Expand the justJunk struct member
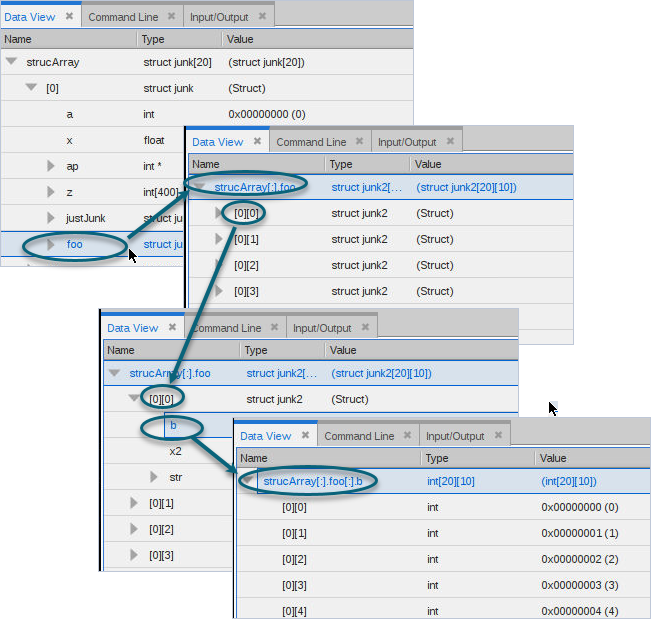This screenshot has height=623, width=651. coord(51,218)
